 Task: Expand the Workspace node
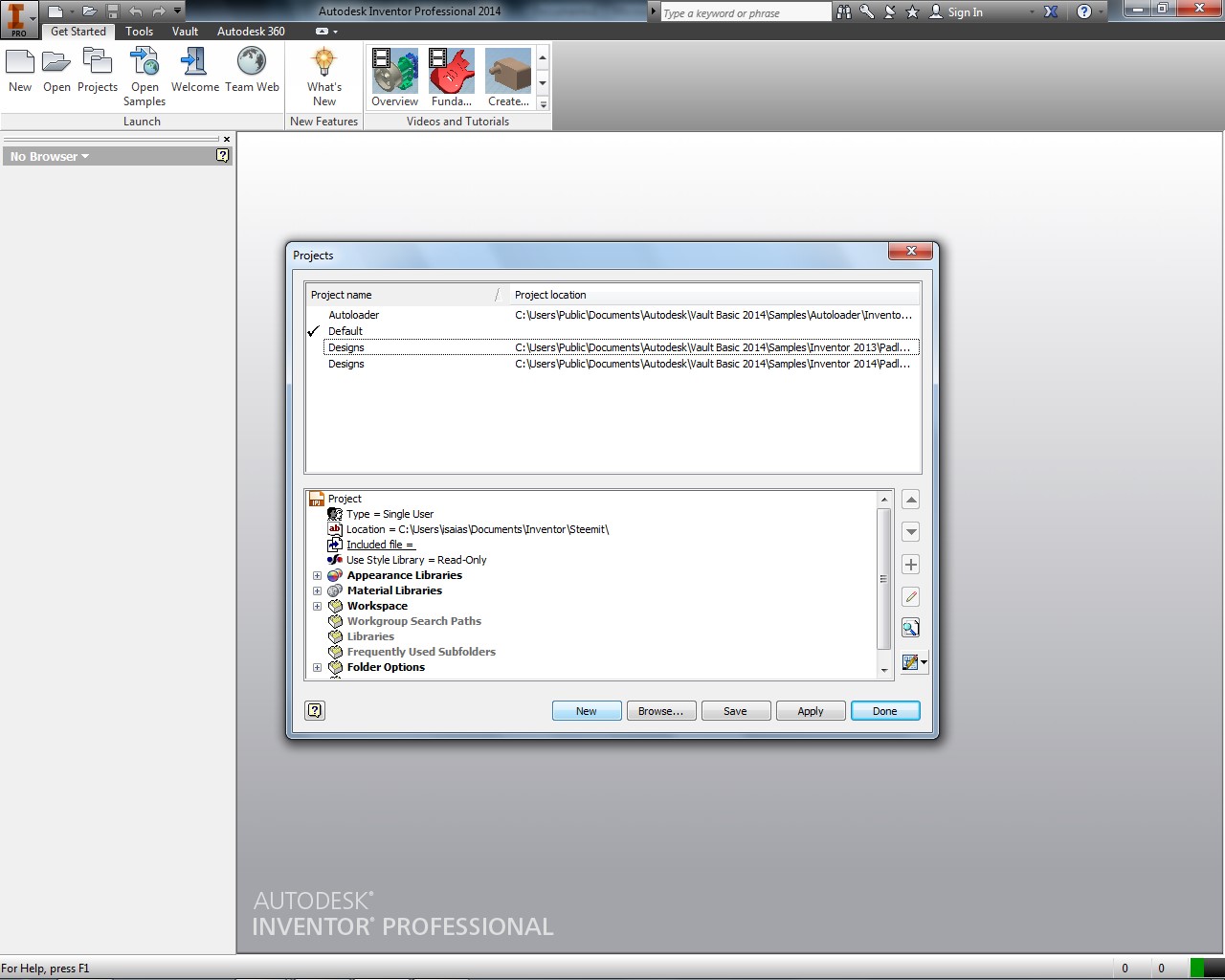pos(317,606)
